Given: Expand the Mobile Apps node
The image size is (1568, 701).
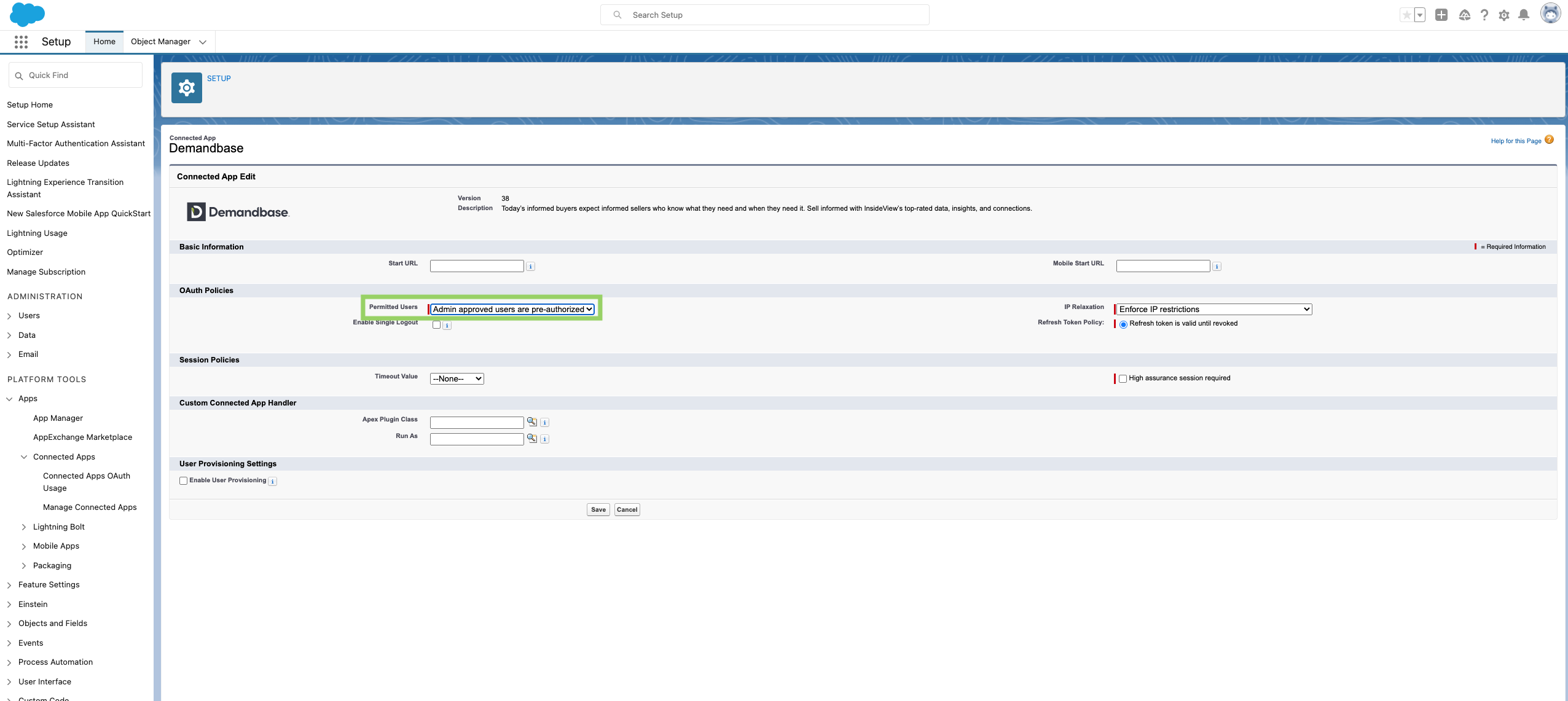Looking at the screenshot, I should click(x=24, y=546).
